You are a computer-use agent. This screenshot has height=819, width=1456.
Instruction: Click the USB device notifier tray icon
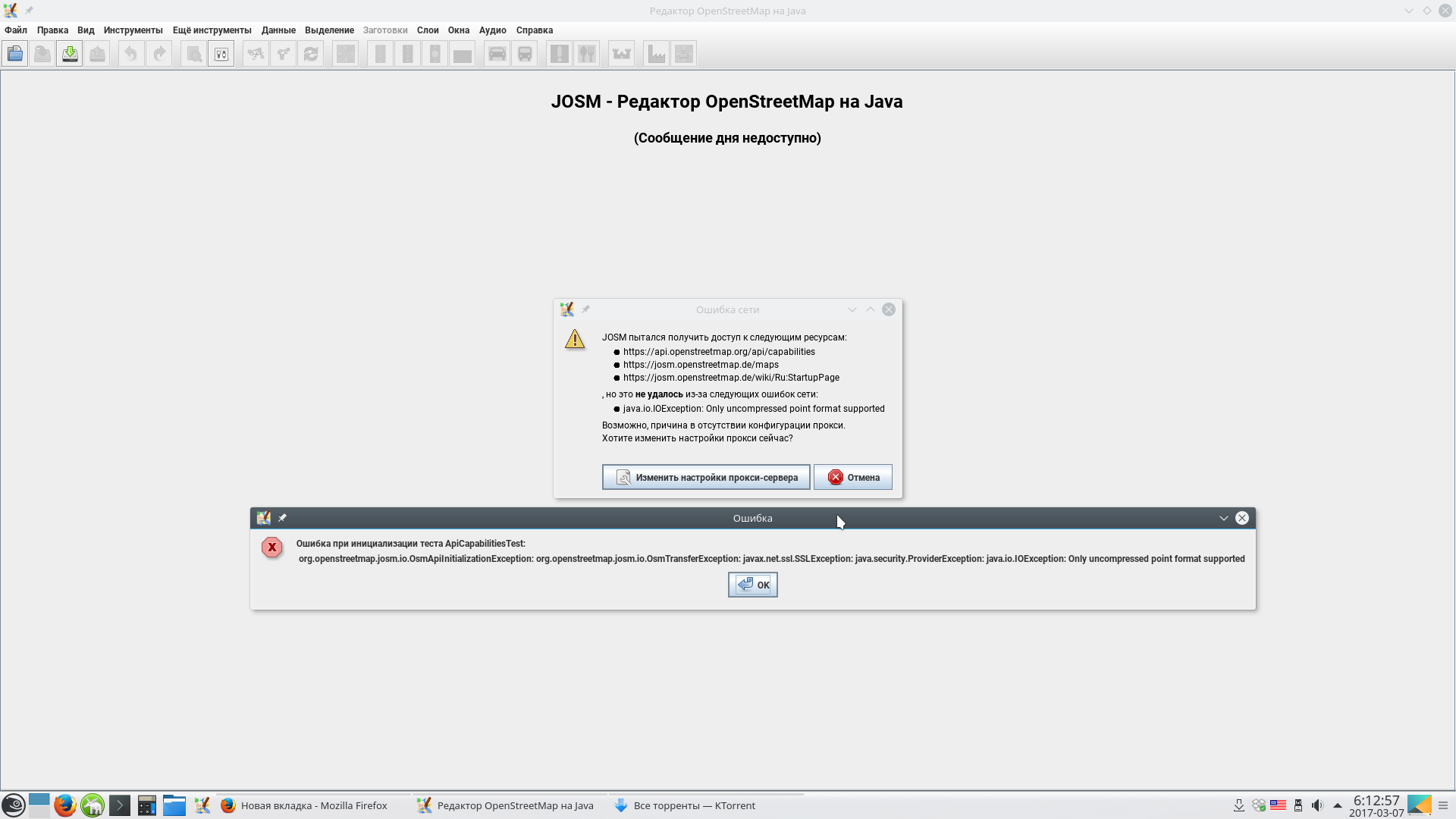coord(1298,805)
